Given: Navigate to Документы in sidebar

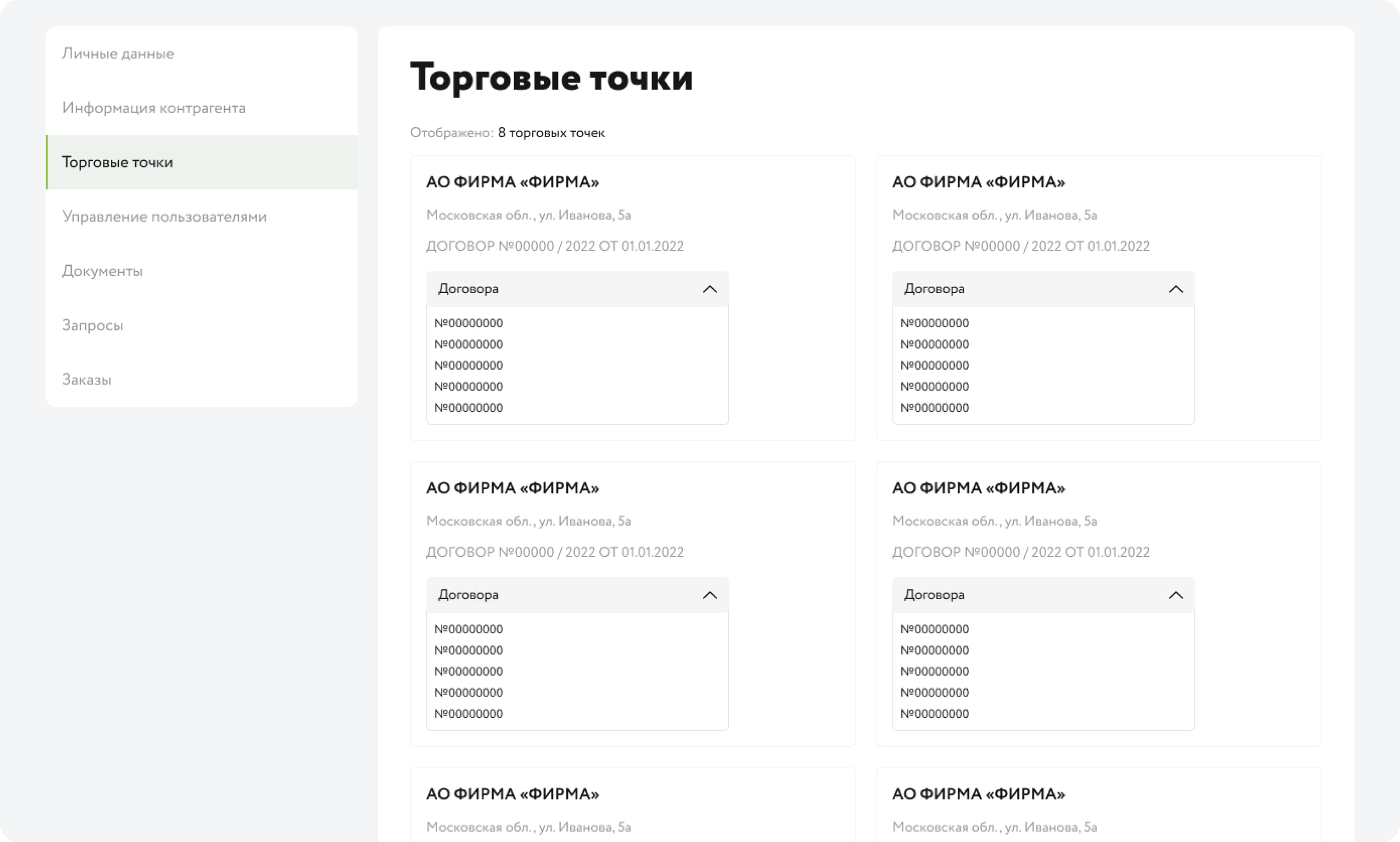Looking at the screenshot, I should click(102, 271).
